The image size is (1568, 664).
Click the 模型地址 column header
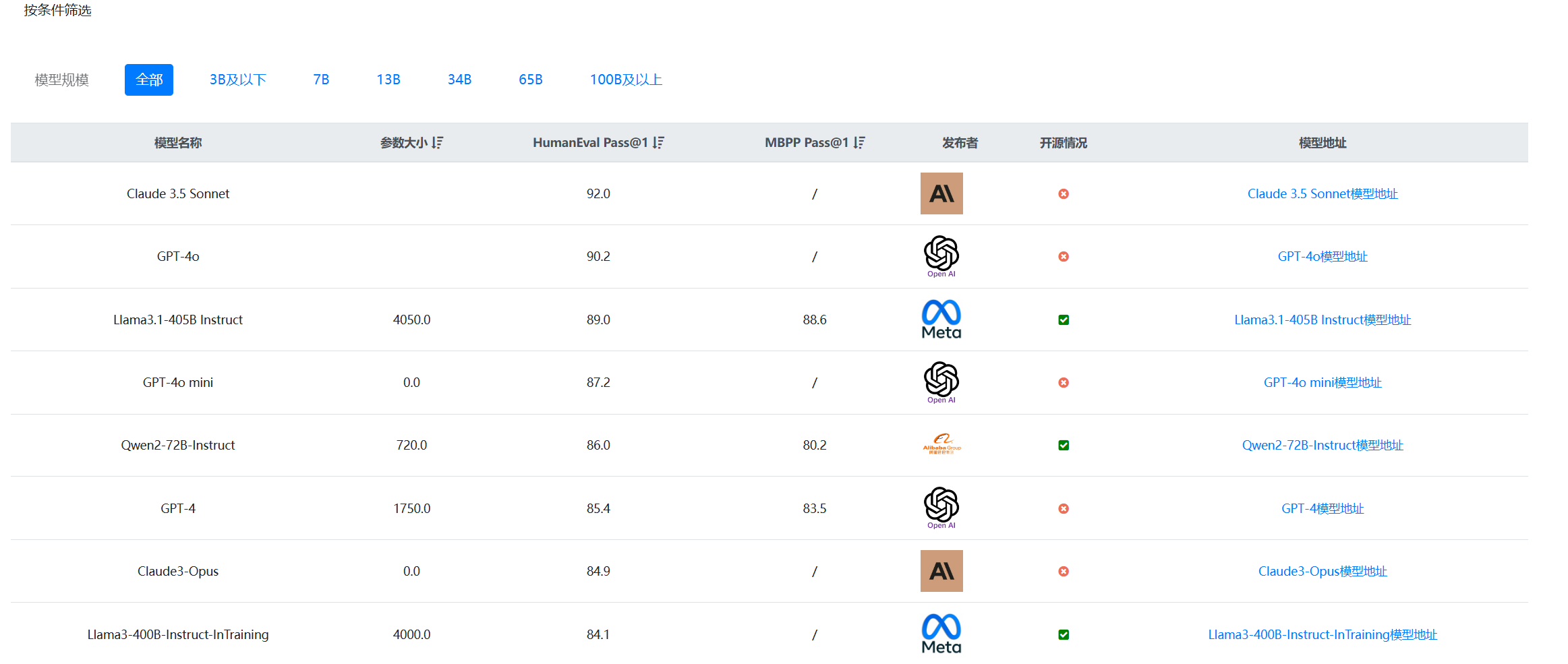click(x=1323, y=142)
